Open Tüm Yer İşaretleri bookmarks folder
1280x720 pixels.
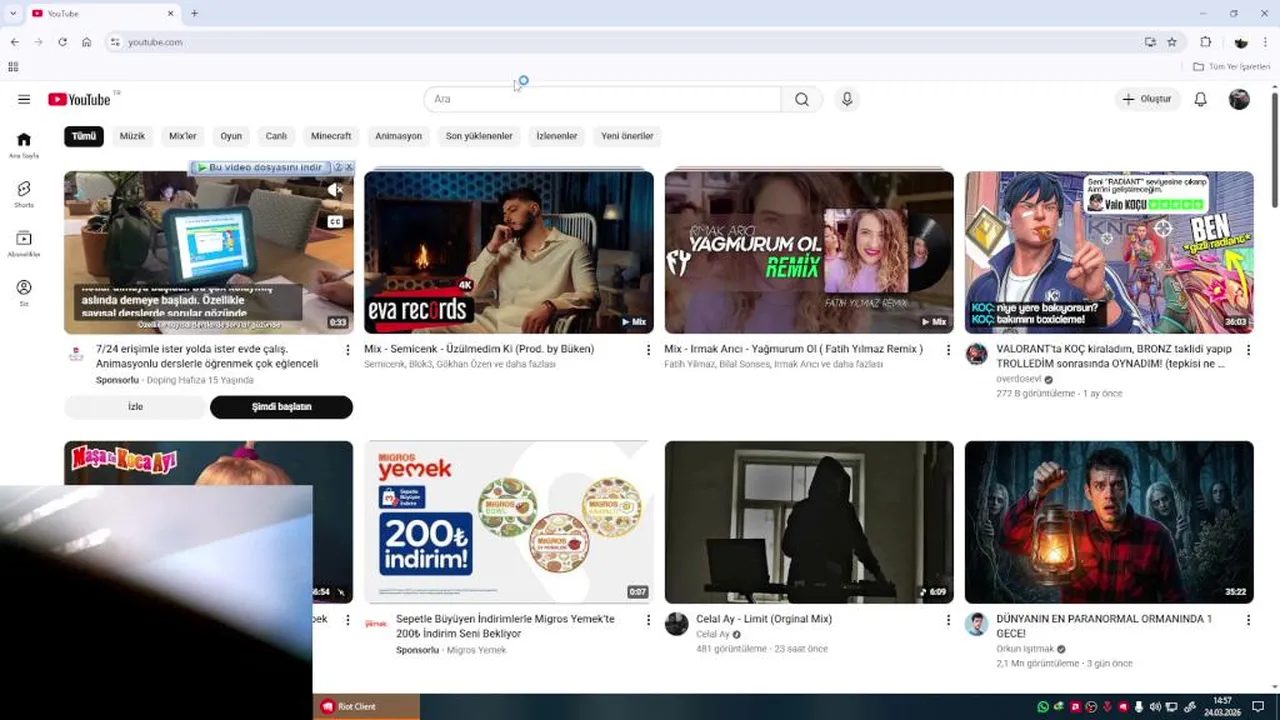tap(1231, 67)
